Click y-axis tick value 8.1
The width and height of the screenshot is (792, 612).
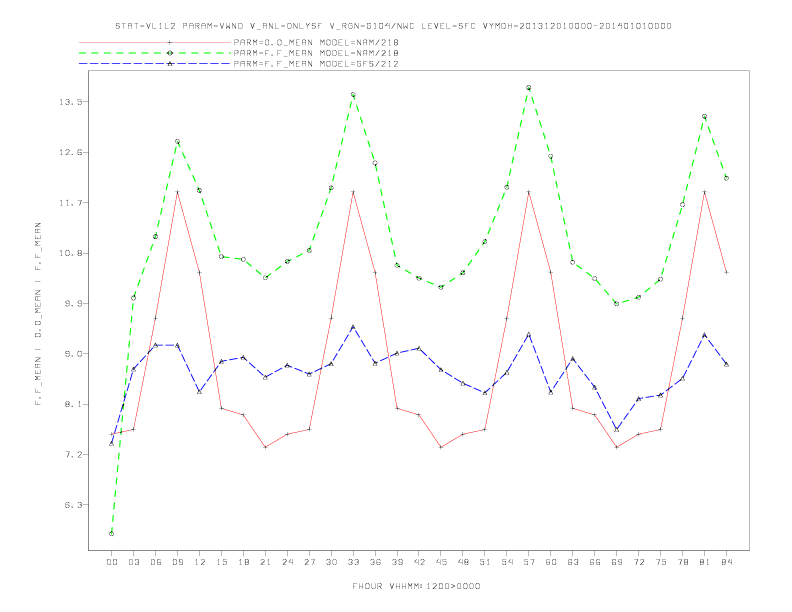pos(73,404)
